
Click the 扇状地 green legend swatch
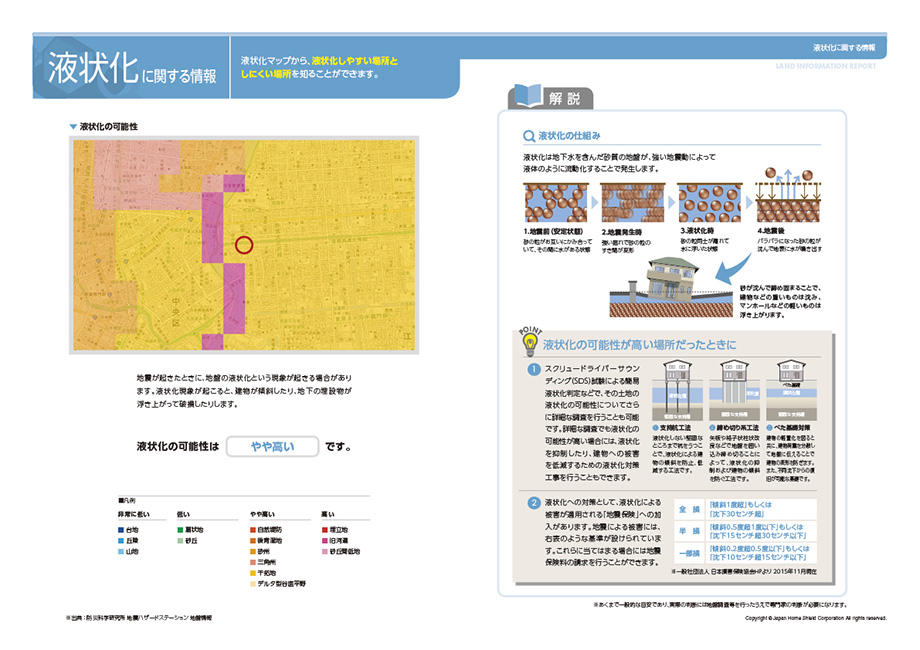[180, 530]
